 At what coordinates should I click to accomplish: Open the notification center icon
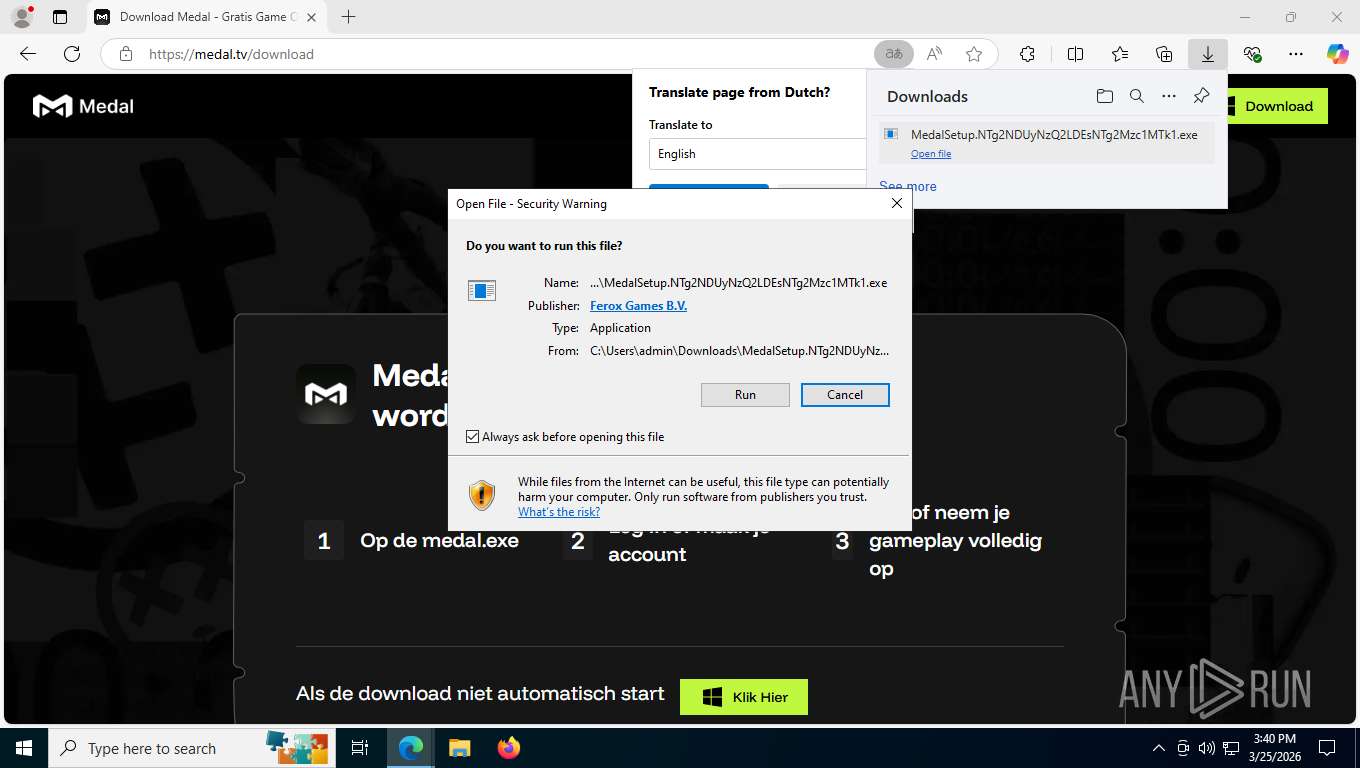coord(1327,748)
